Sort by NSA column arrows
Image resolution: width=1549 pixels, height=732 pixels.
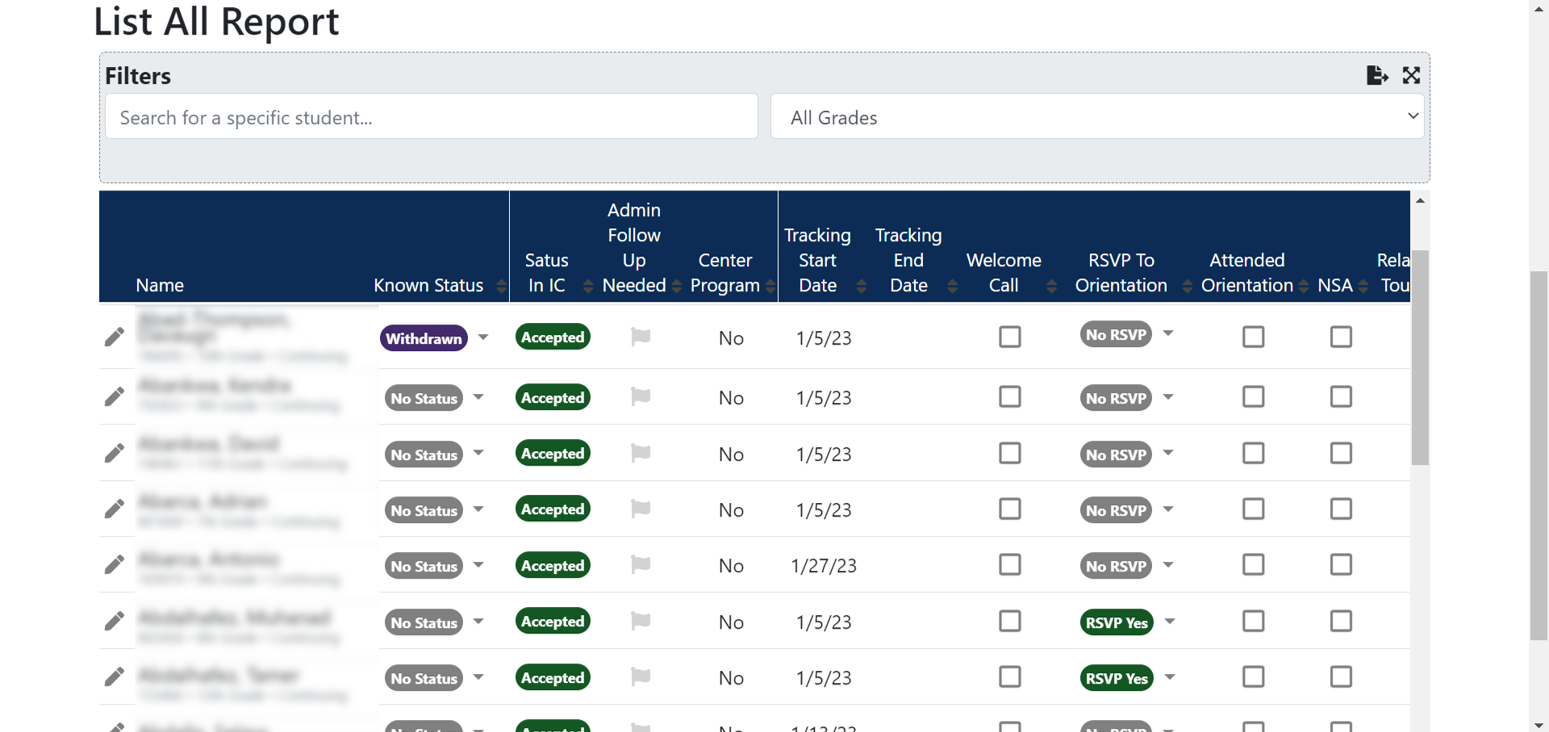click(x=1363, y=286)
